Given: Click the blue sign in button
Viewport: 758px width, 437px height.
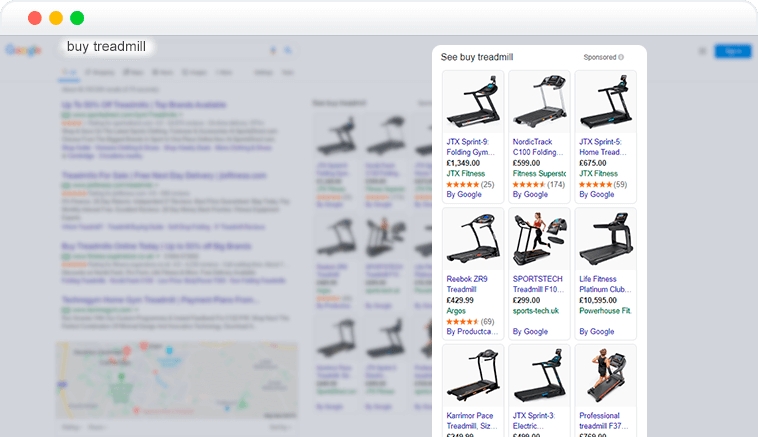Looking at the screenshot, I should click(733, 51).
